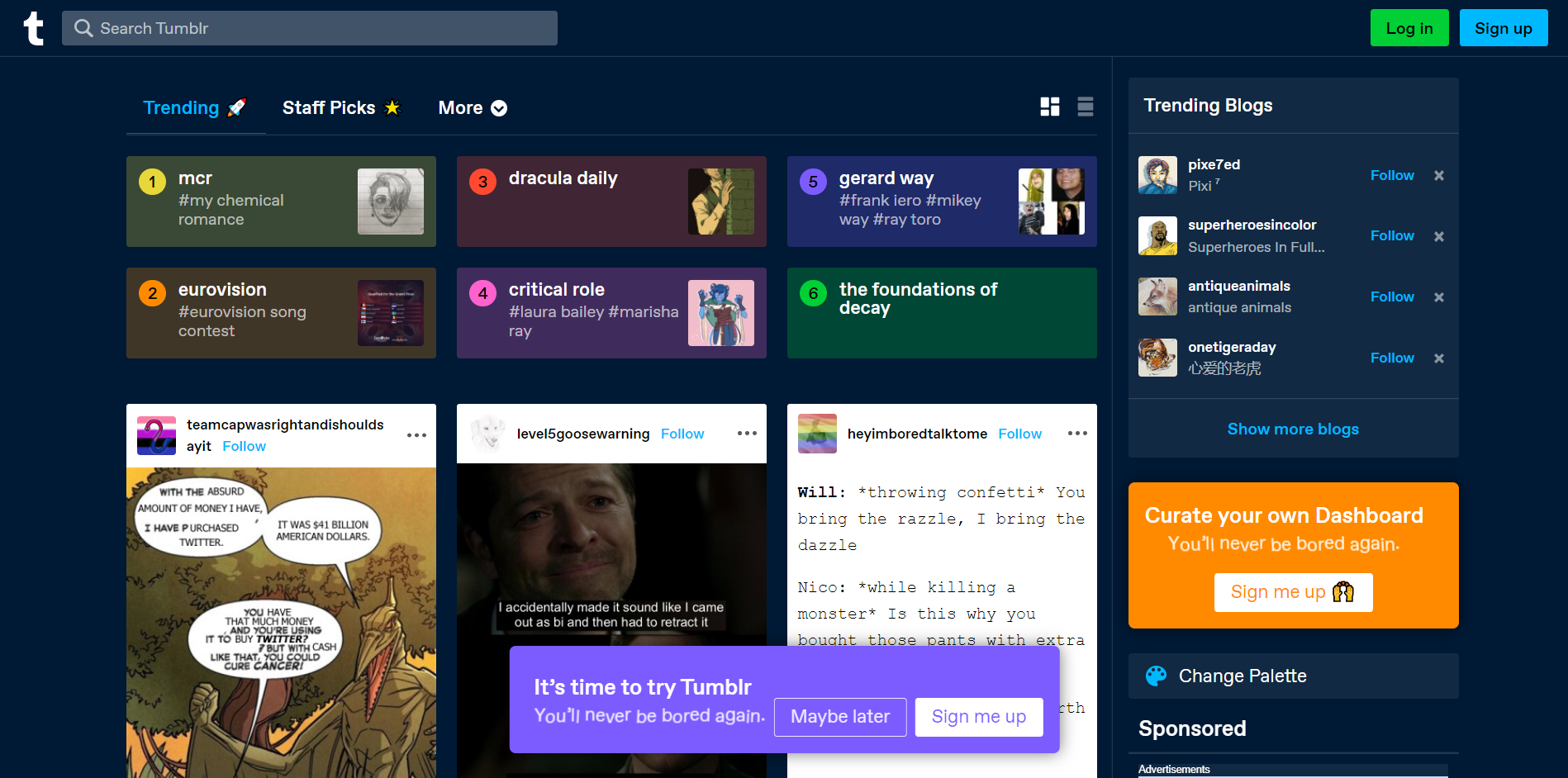Screen dimensions: 1568x778
Task: Click the mcr sketch thumbnail
Action: (391, 202)
